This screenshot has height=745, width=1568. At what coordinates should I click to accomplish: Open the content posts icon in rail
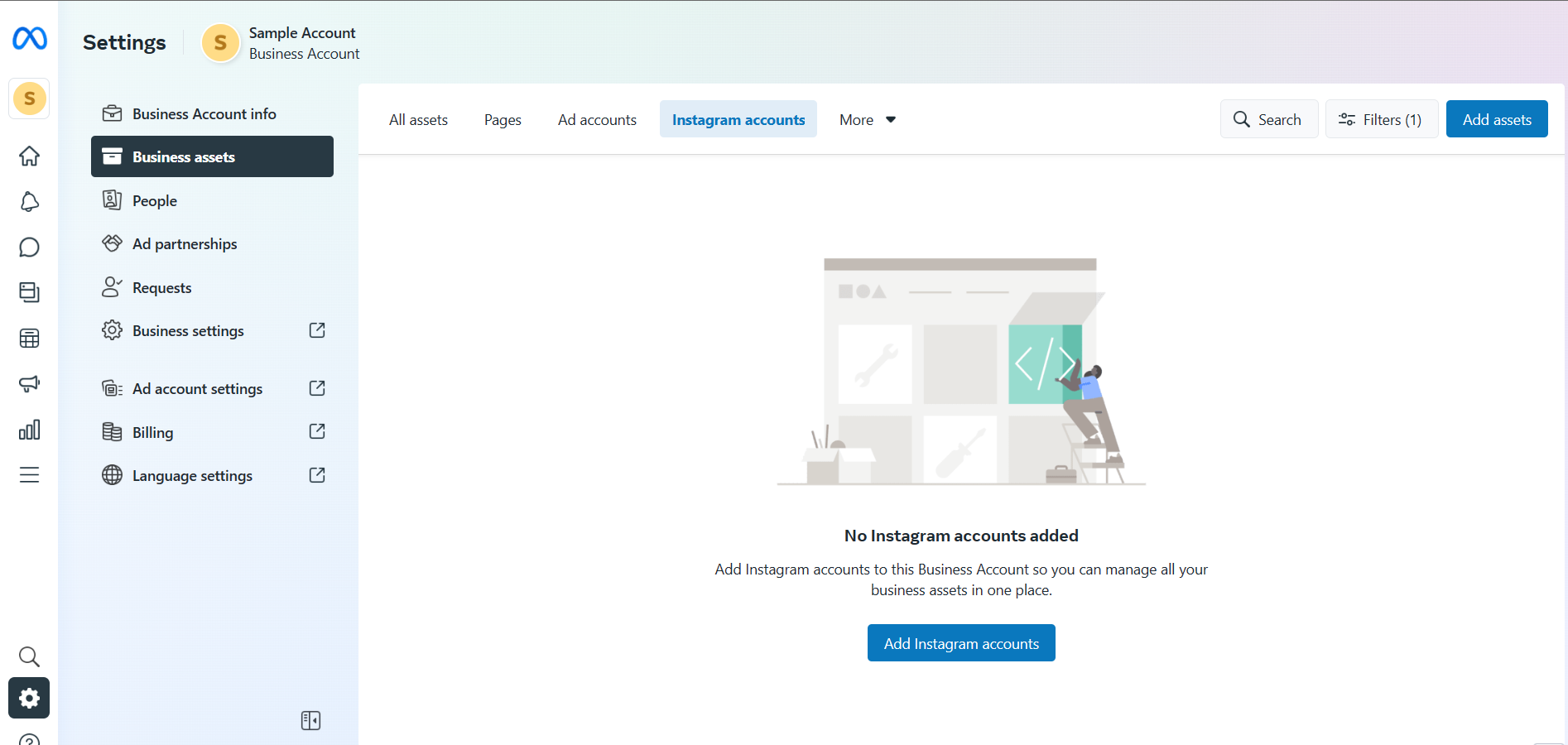coord(29,292)
